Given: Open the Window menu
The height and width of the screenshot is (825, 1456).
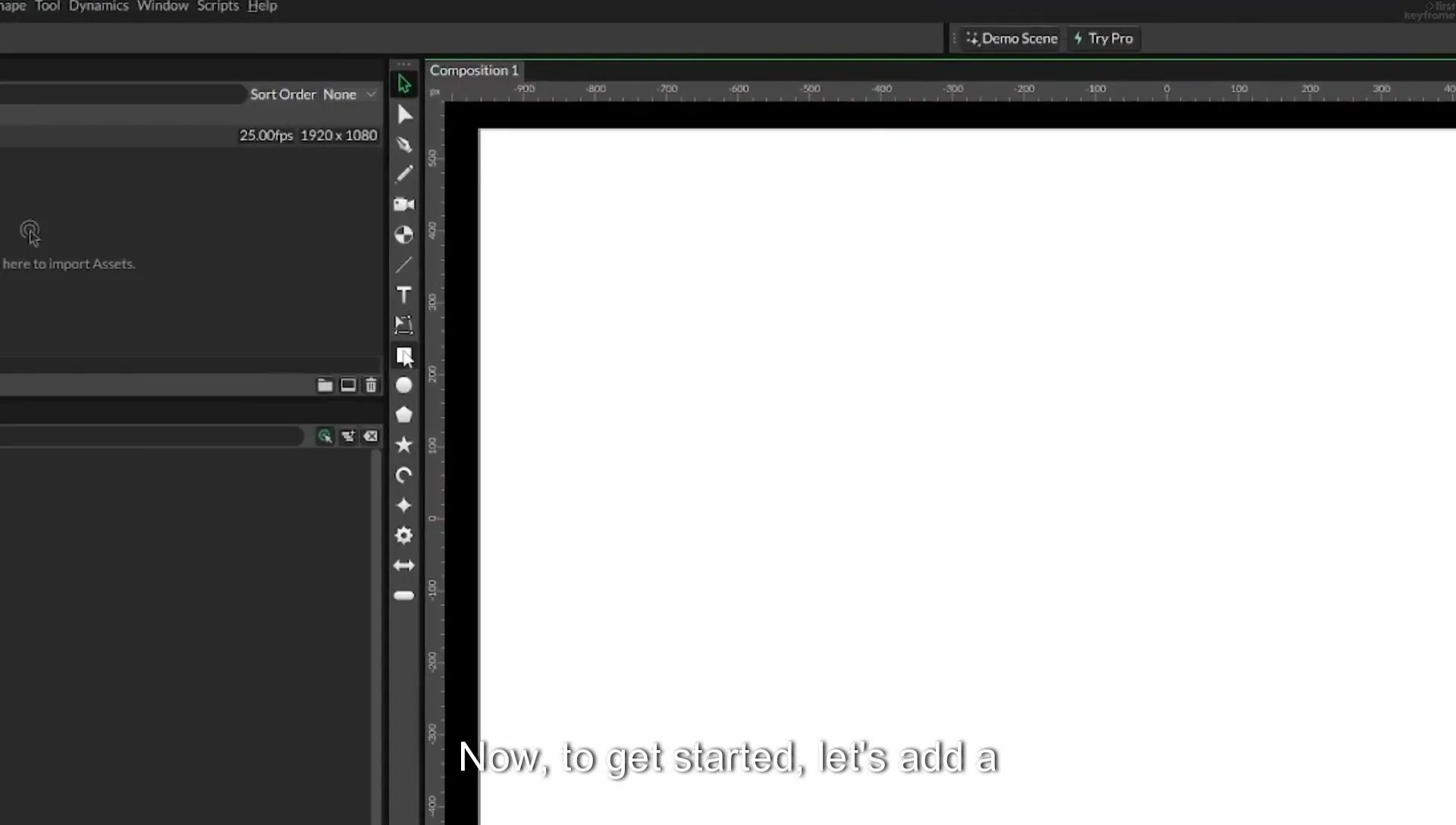Looking at the screenshot, I should 162,6.
